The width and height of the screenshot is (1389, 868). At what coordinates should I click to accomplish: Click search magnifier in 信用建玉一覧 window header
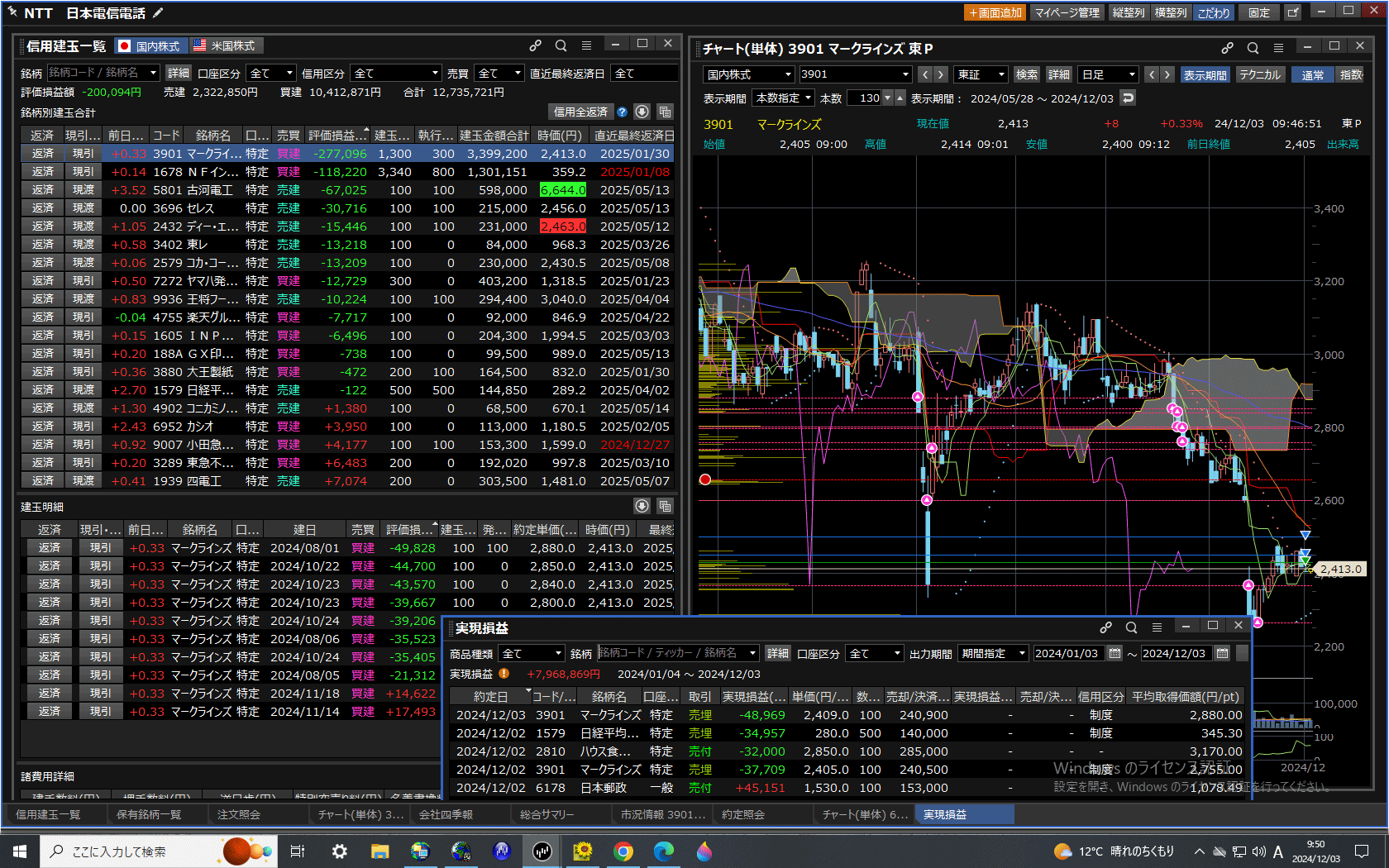pos(561,45)
